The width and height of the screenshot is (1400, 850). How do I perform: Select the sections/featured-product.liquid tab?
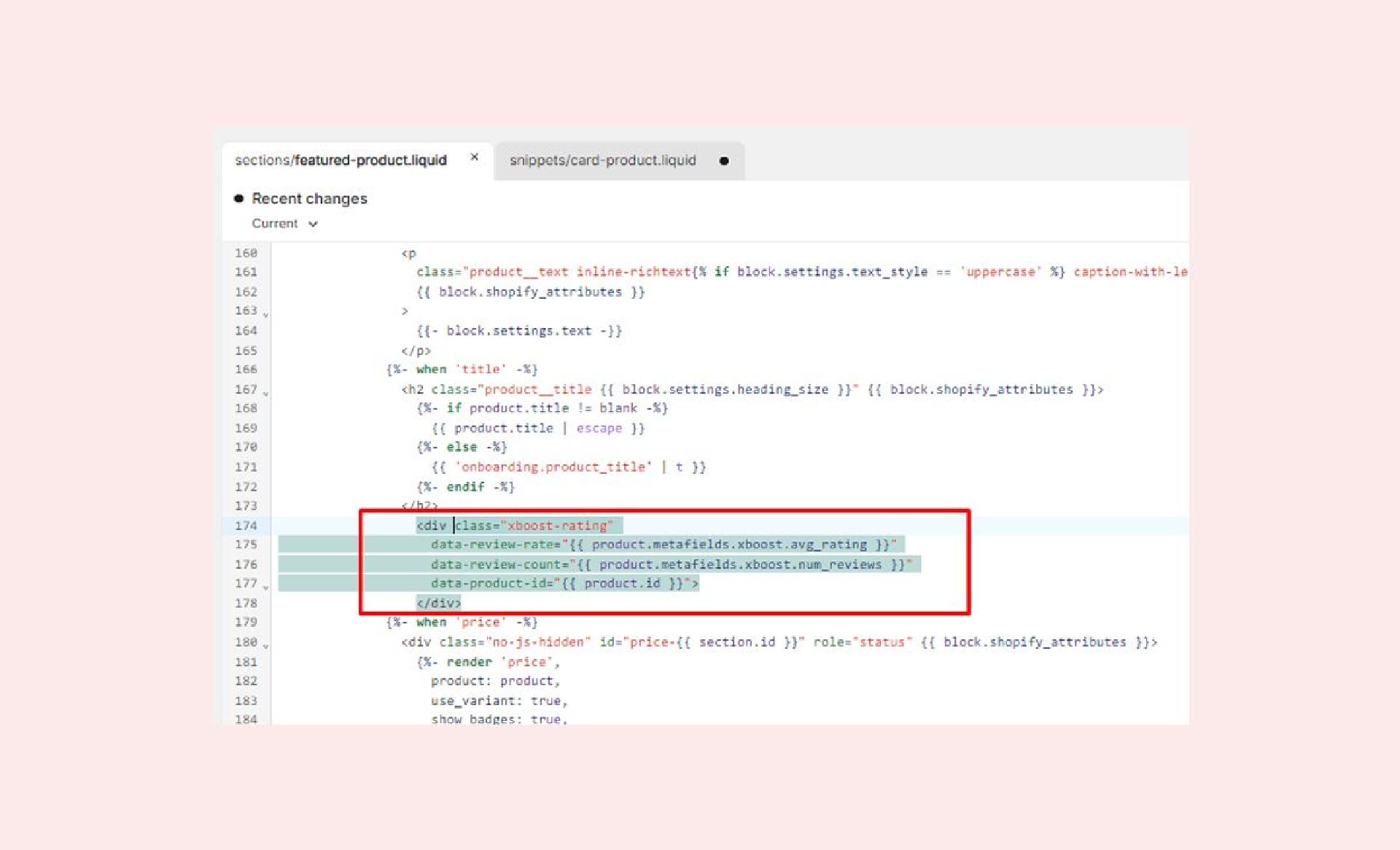[341, 160]
